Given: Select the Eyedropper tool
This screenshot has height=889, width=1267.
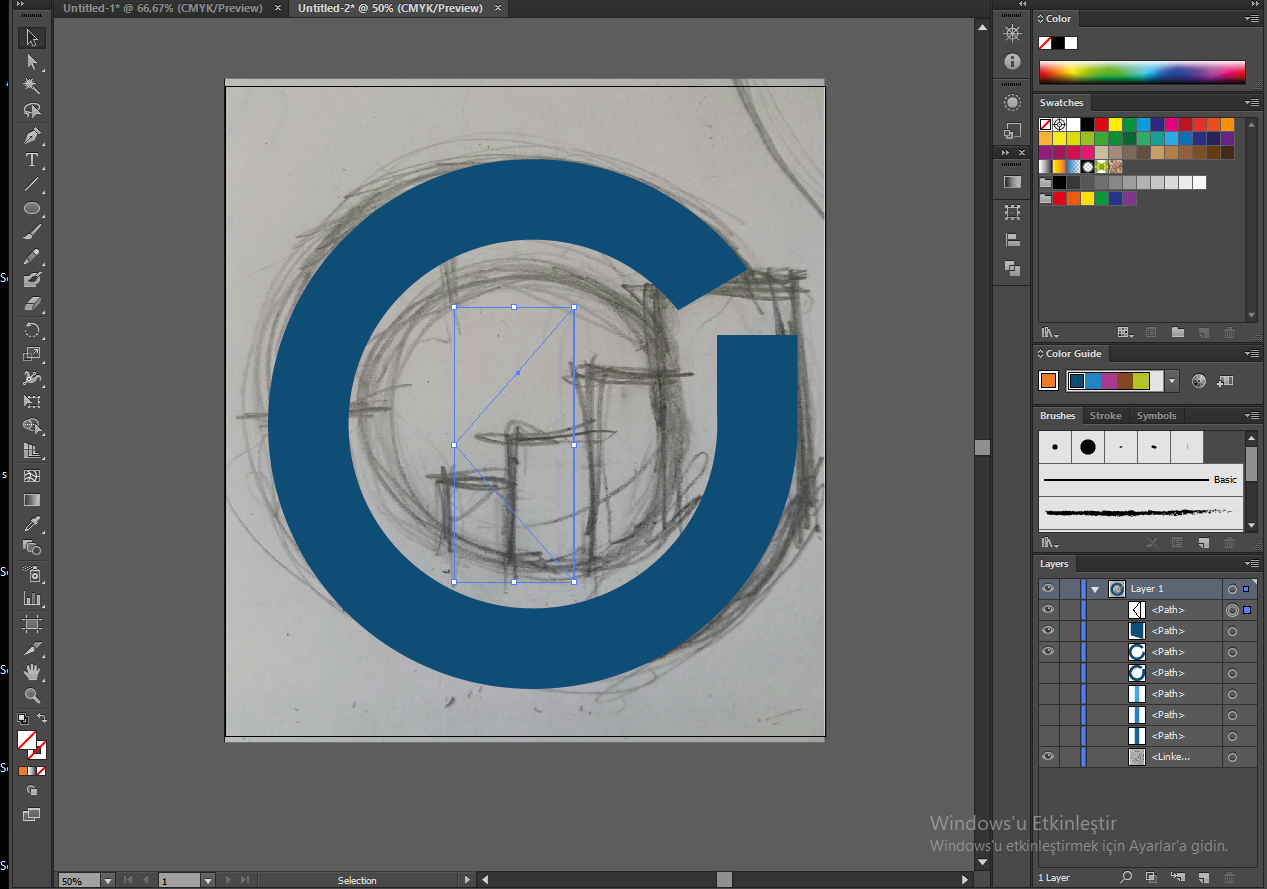Looking at the screenshot, I should [x=32, y=524].
